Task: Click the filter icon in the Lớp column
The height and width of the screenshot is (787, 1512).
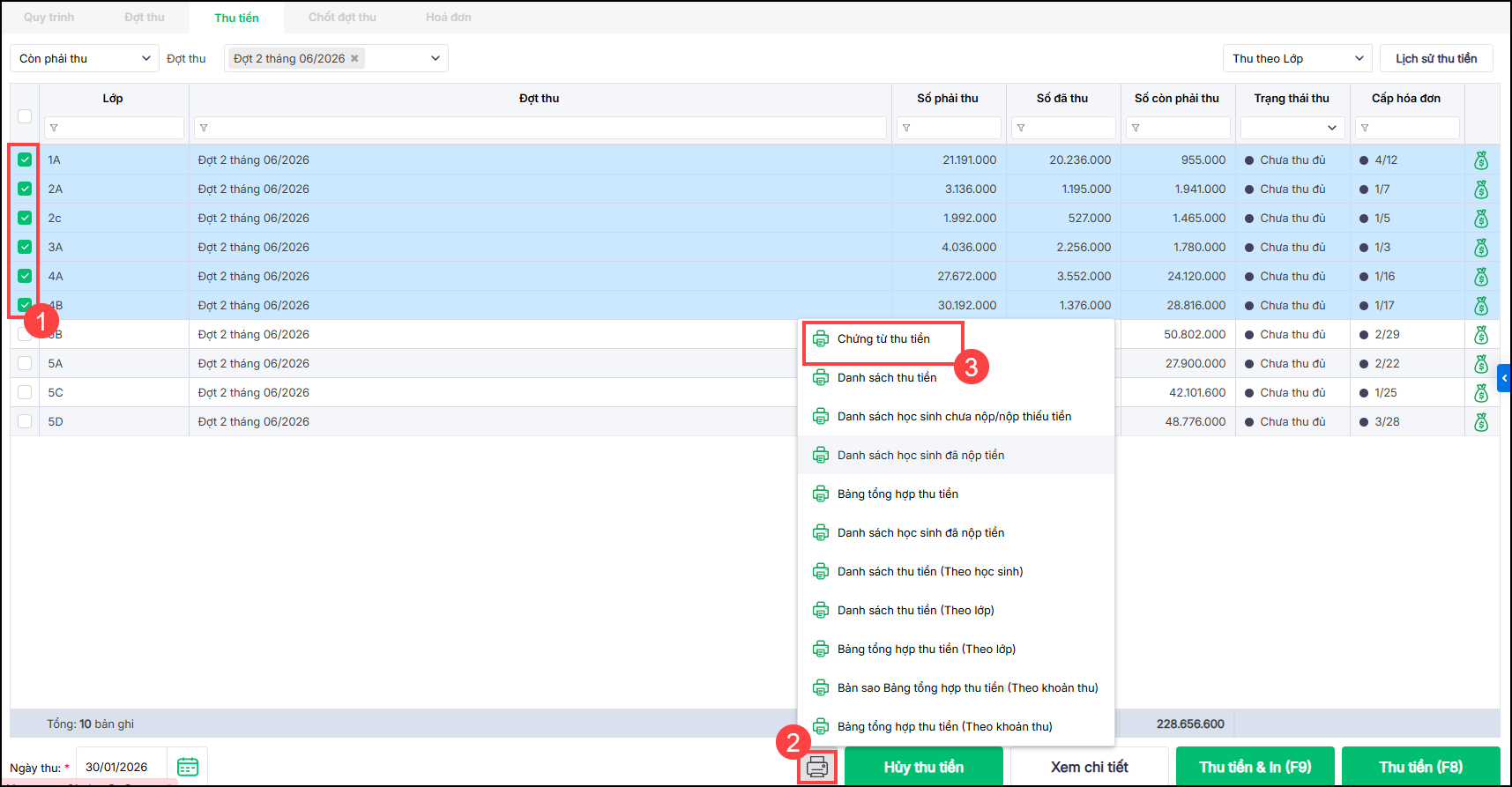Action: [x=55, y=129]
